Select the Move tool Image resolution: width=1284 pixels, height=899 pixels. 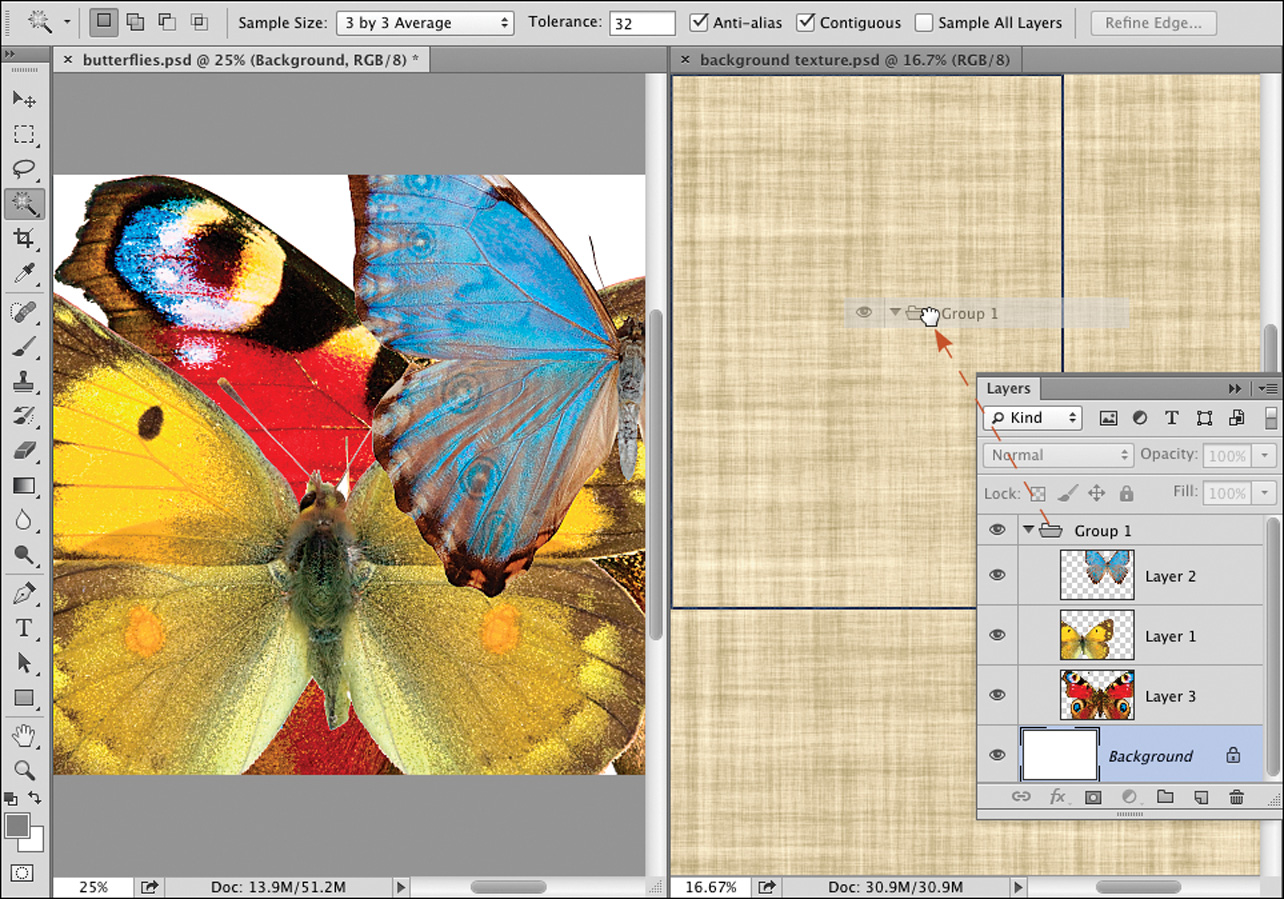coord(24,99)
